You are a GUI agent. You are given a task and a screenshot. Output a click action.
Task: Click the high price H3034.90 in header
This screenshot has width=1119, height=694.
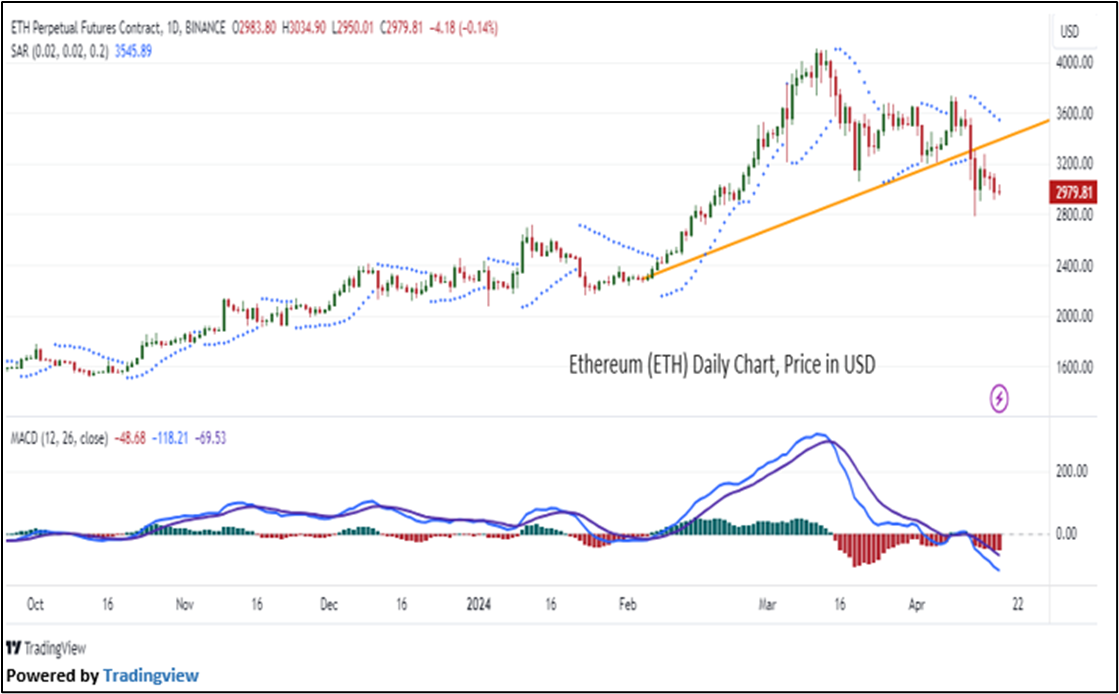point(303,29)
